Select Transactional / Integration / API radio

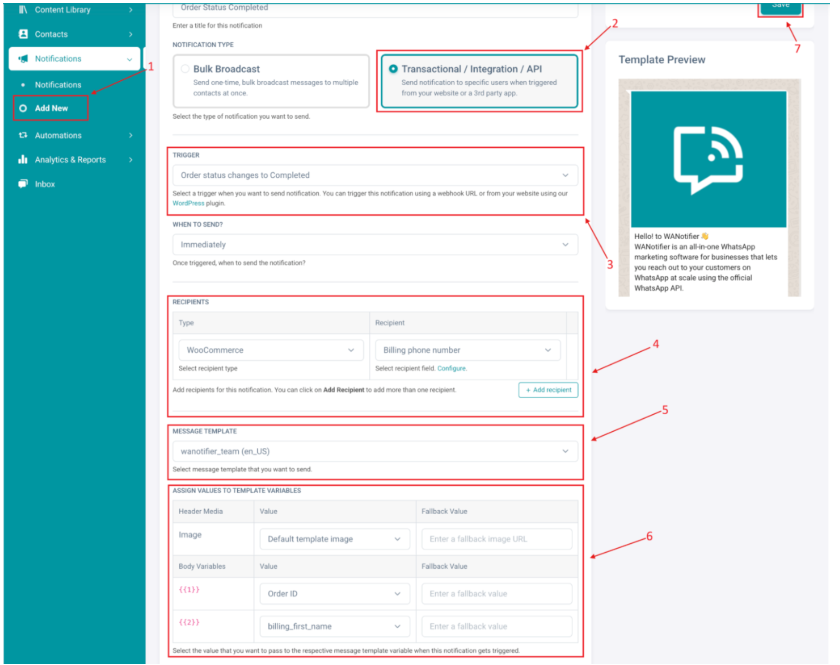click(x=393, y=69)
